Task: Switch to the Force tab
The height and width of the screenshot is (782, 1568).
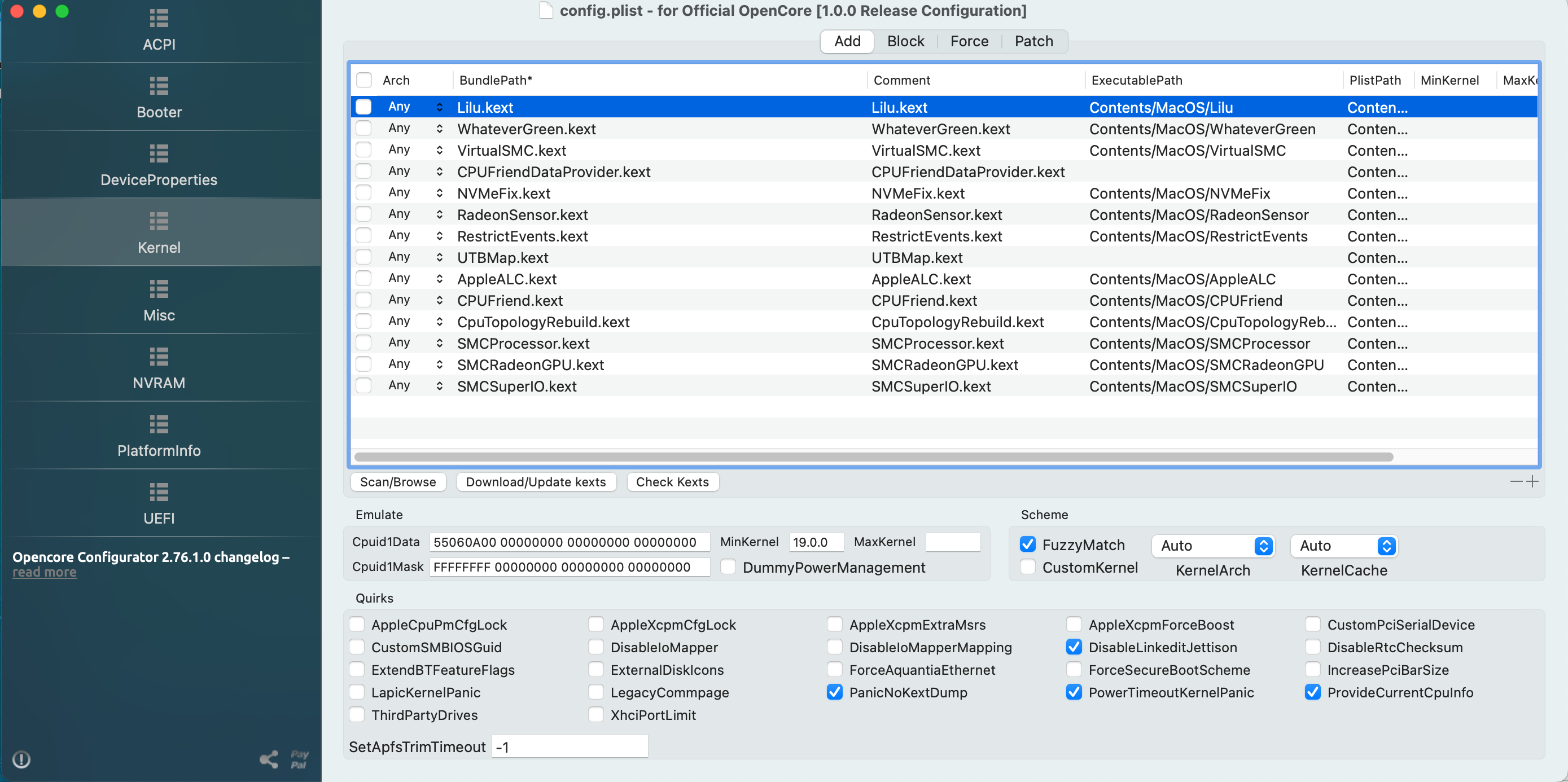Action: (x=969, y=41)
